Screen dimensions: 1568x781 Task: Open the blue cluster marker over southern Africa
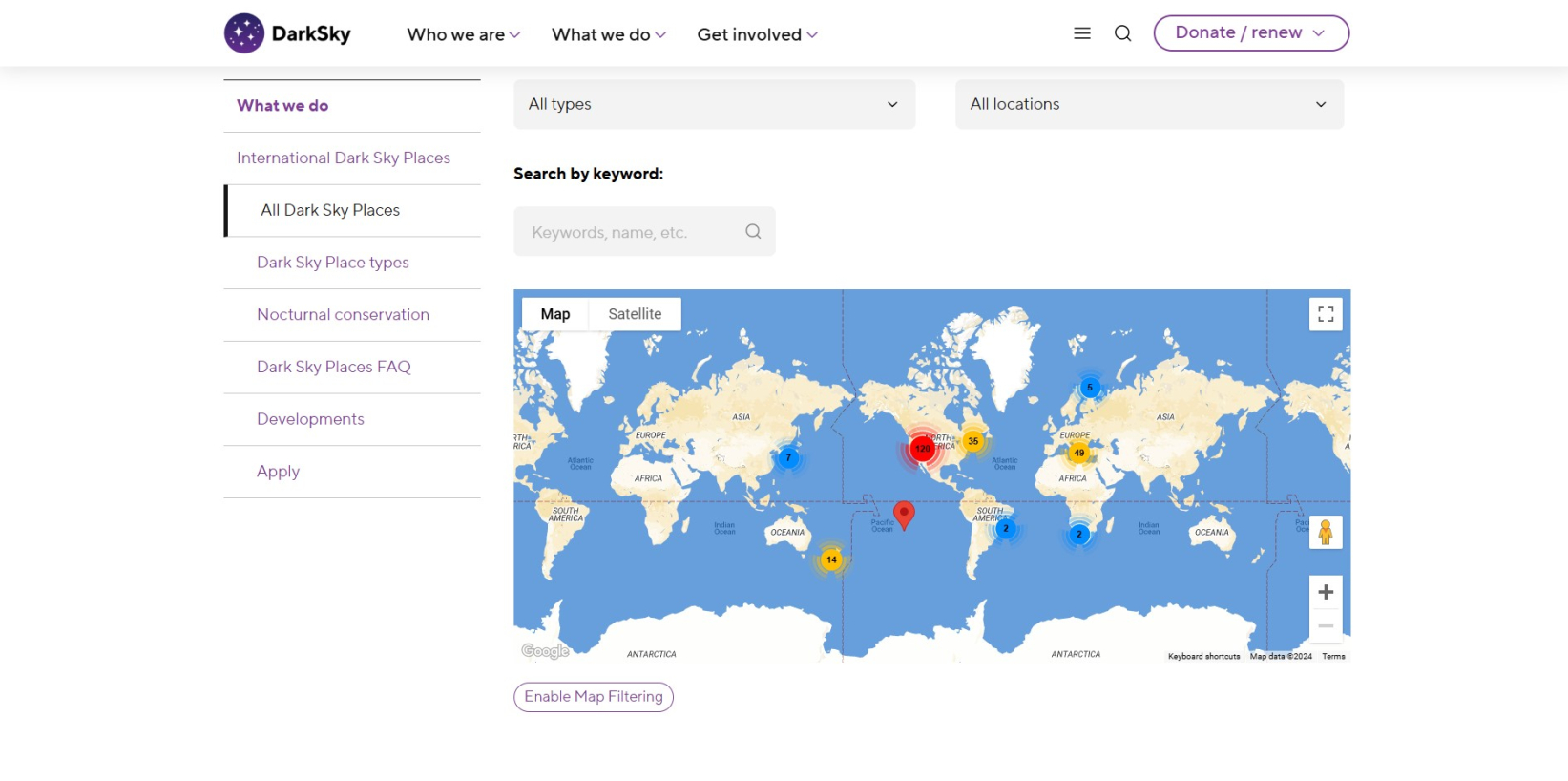click(x=1079, y=534)
